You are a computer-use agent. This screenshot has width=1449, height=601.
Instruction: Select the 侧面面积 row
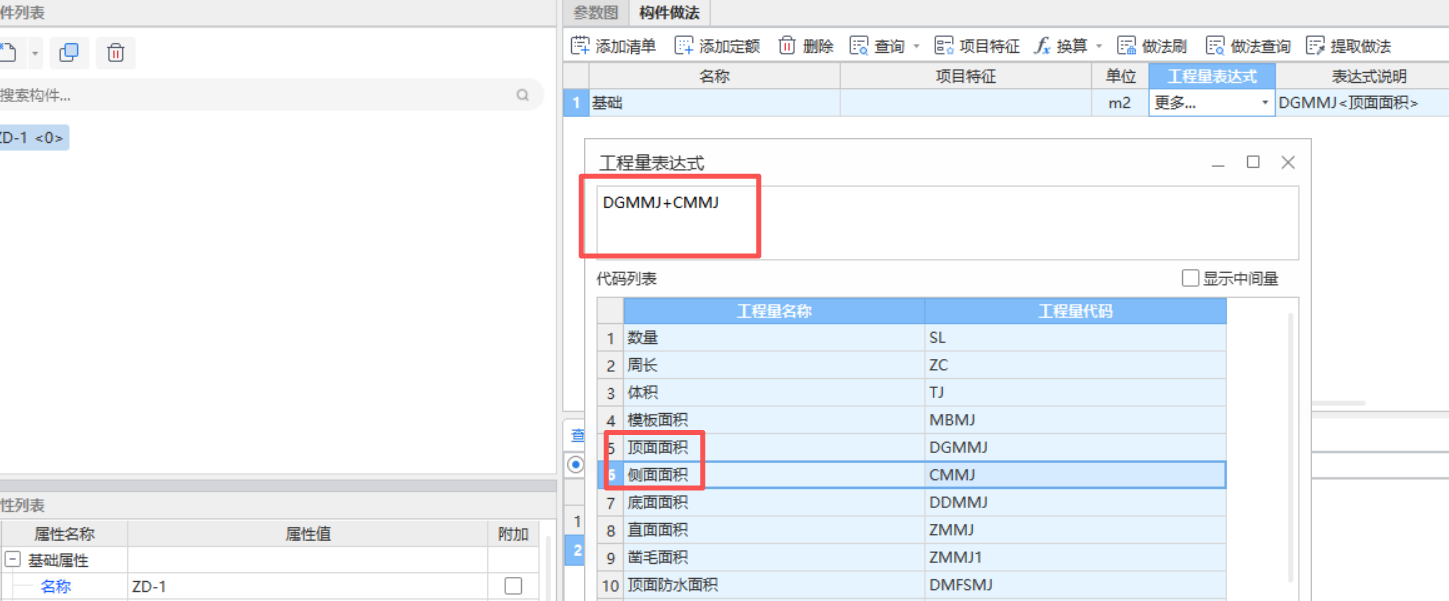pyautogui.click(x=912, y=475)
